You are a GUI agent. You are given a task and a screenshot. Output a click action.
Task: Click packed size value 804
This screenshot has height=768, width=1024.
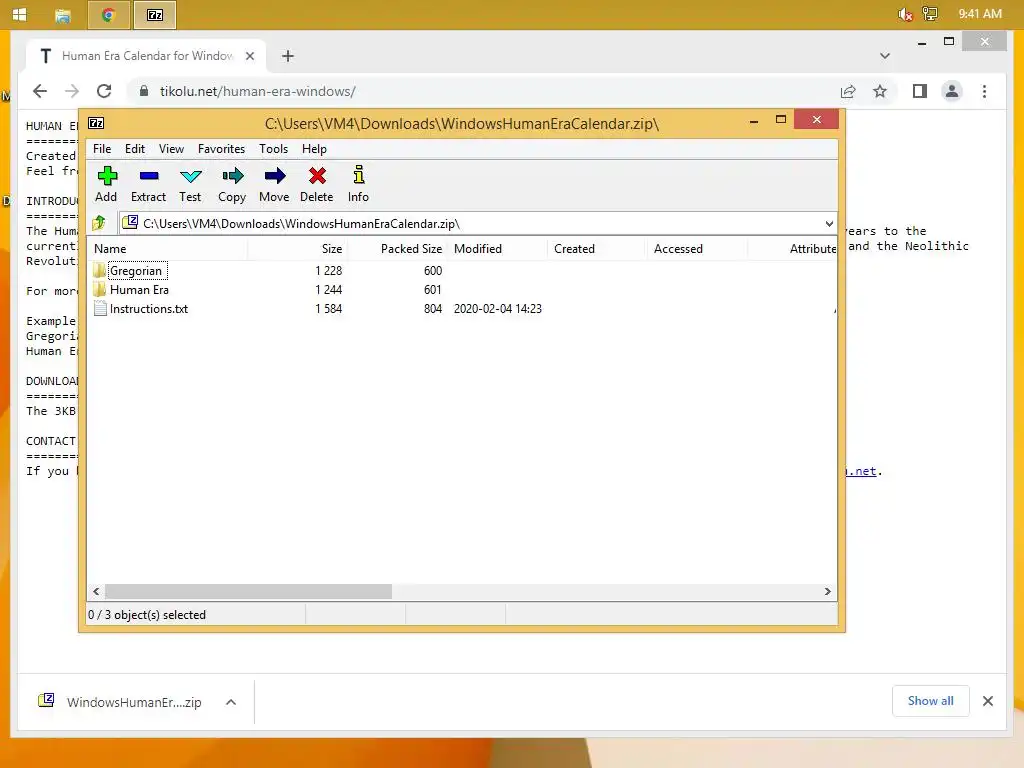pos(433,309)
